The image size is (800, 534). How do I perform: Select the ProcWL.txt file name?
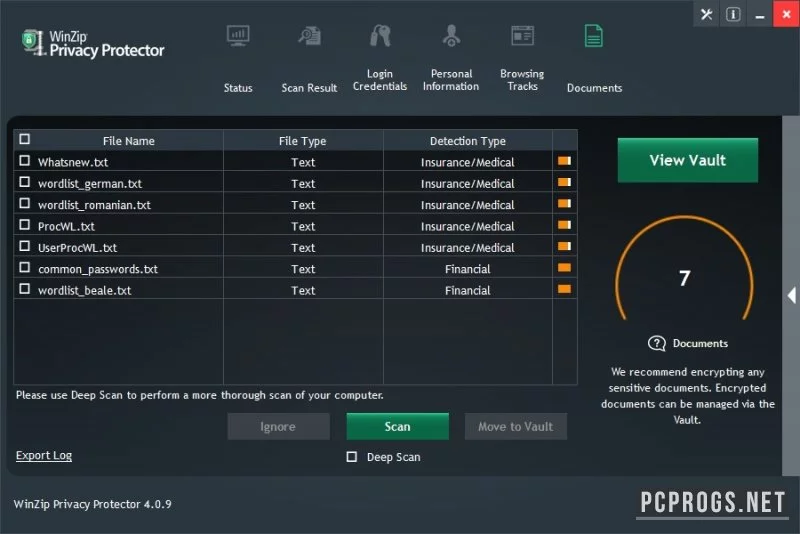coord(66,226)
